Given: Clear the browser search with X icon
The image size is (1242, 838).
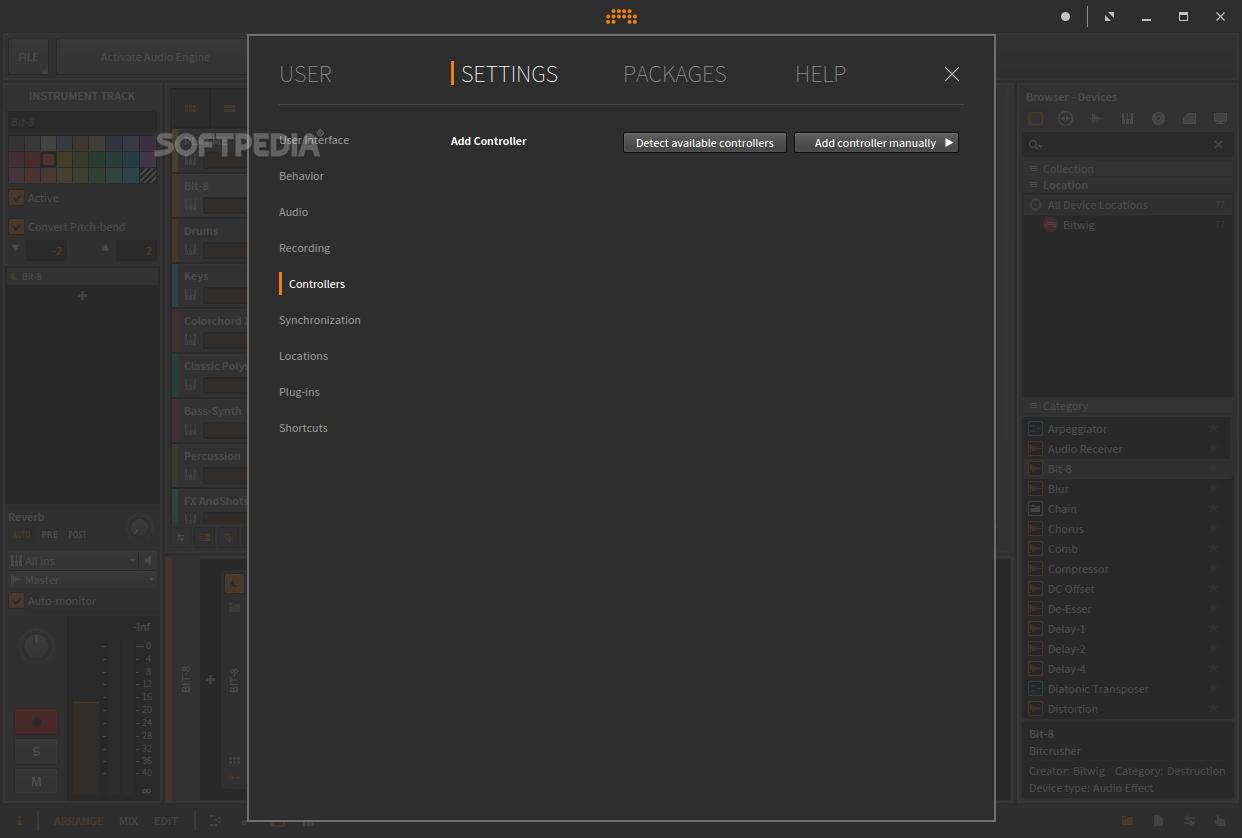Looking at the screenshot, I should [1218, 145].
